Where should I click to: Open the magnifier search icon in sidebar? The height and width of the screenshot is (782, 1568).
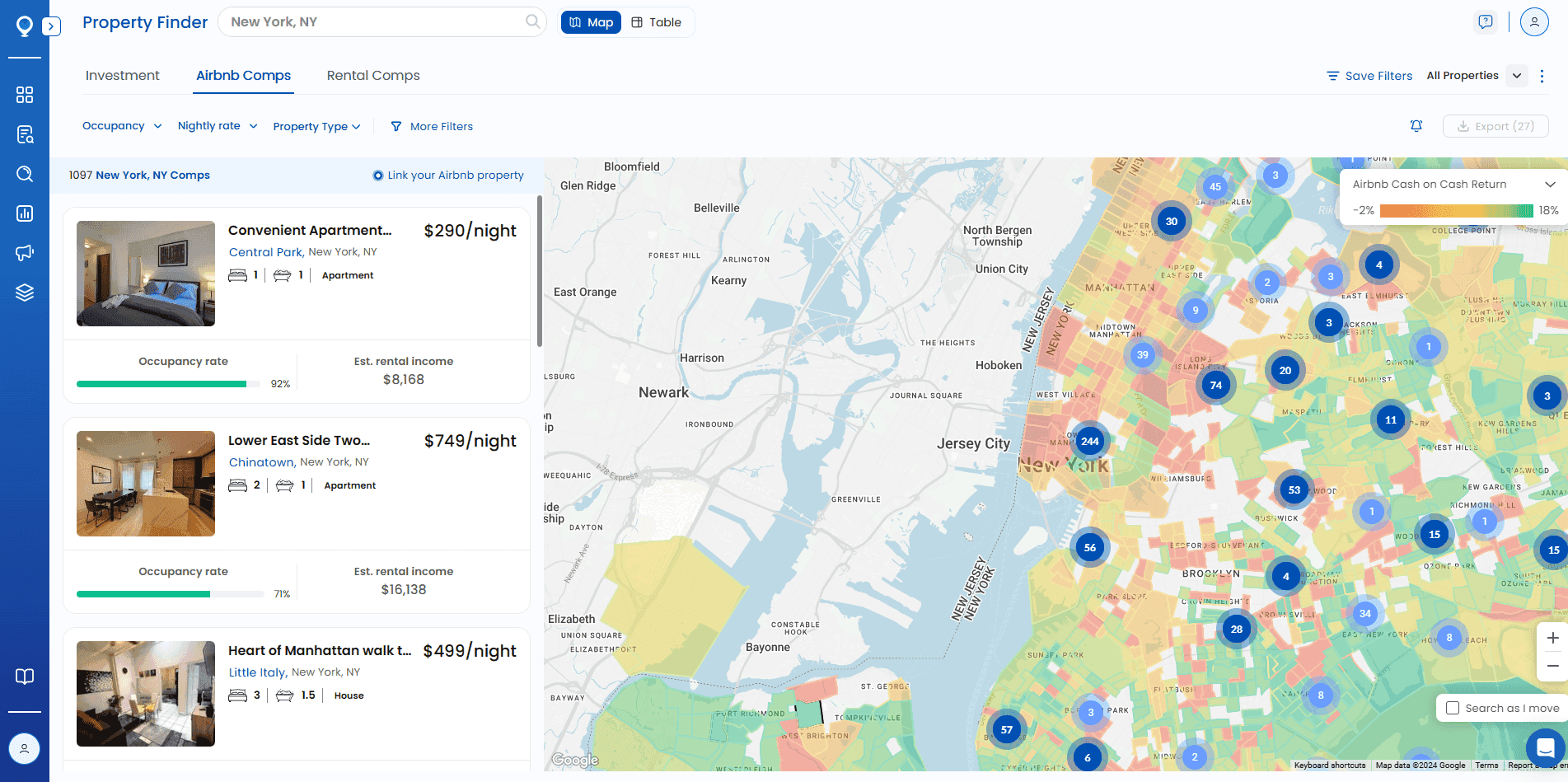(25, 174)
